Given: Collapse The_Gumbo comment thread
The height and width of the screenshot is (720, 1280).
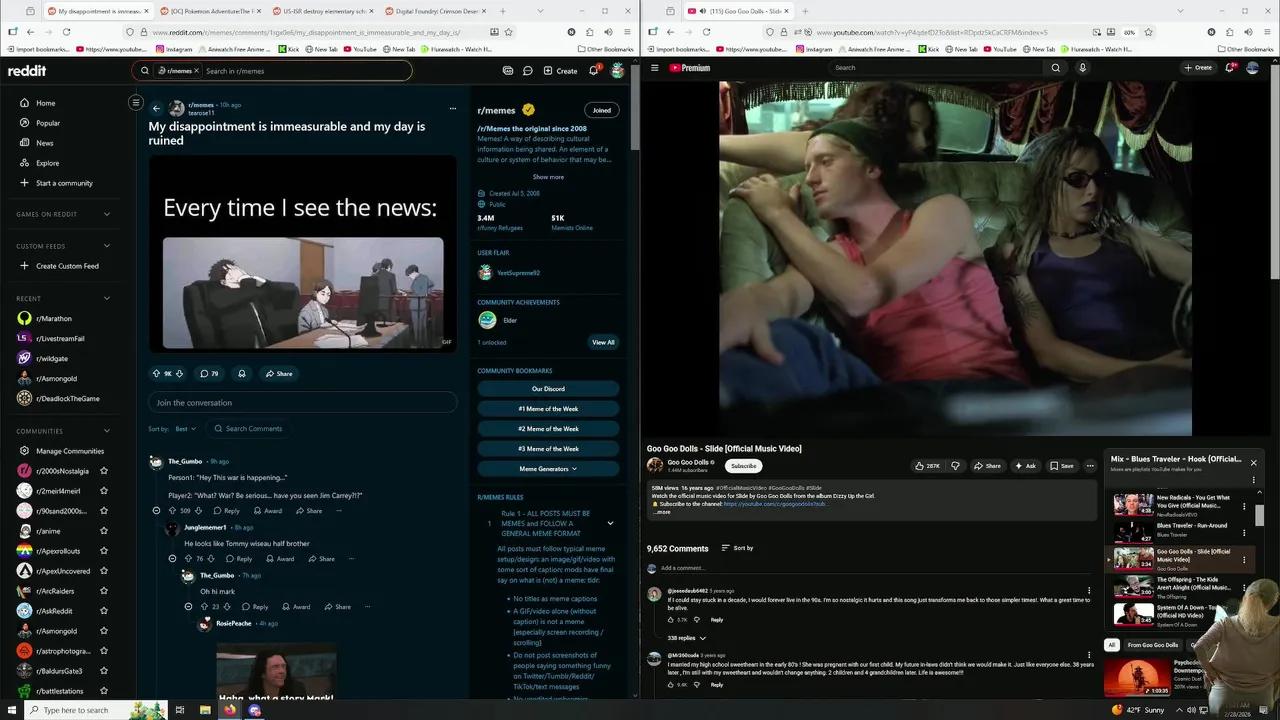Looking at the screenshot, I should click(156, 510).
